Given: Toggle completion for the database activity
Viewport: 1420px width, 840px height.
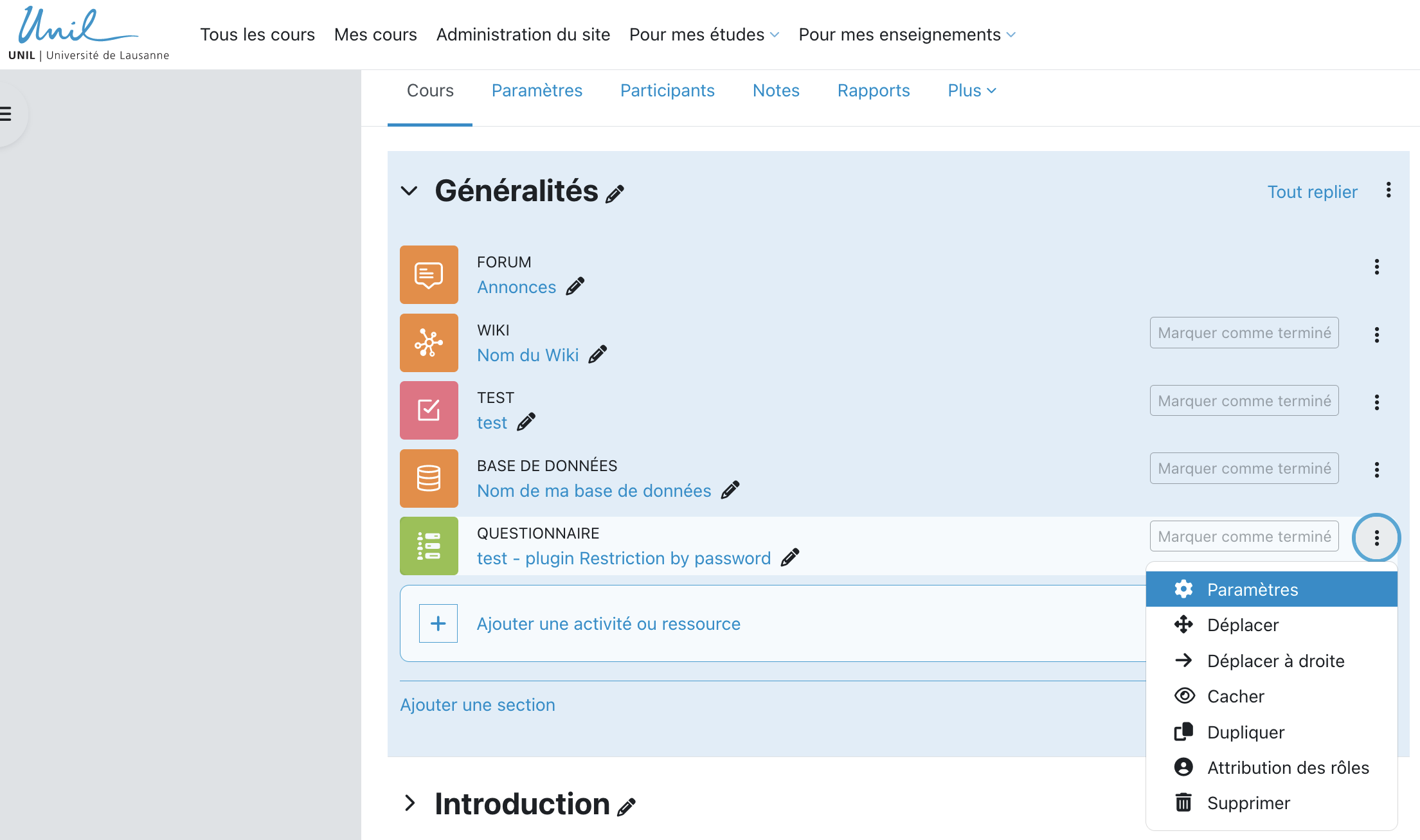Looking at the screenshot, I should tap(1244, 469).
